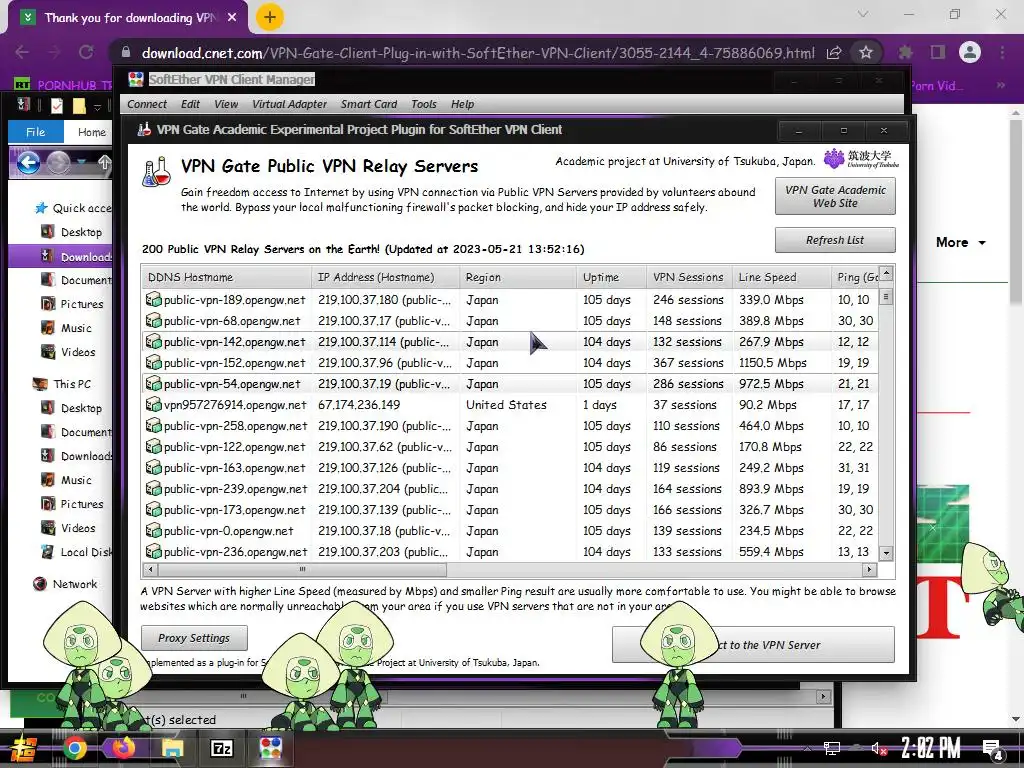Screen dimensions: 1024x768
Task: Click the 1150.5 Mbps line speed cell
Action: [x=773, y=363]
